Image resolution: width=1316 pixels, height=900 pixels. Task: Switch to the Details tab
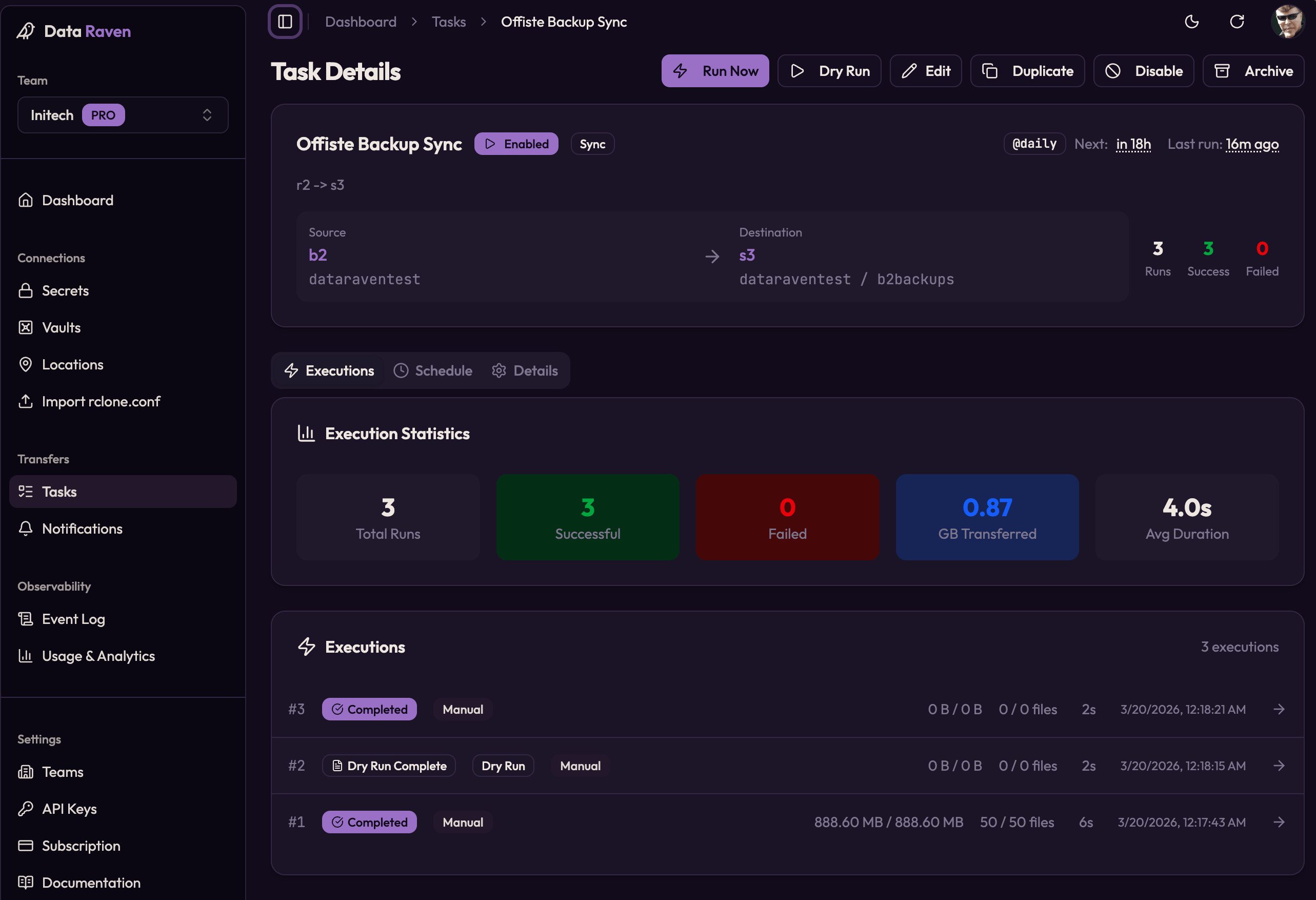[x=525, y=370]
